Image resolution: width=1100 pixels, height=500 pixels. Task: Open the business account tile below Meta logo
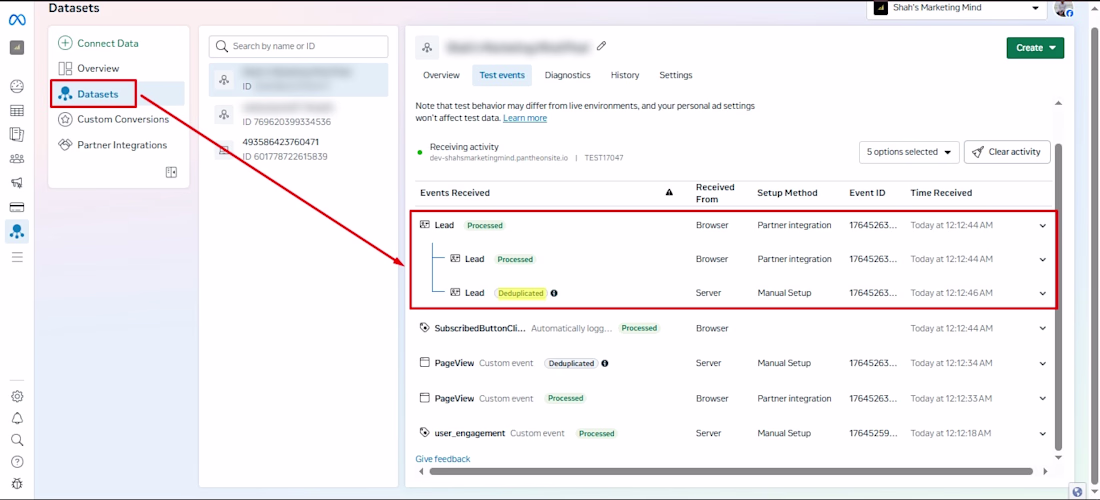(17, 48)
